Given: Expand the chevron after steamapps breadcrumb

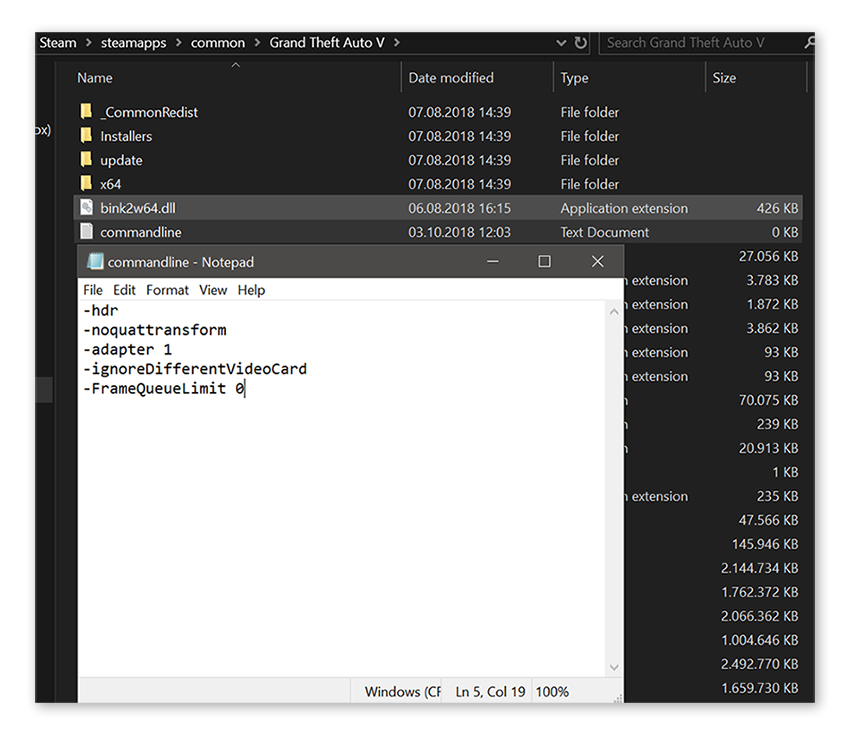Looking at the screenshot, I should point(180,43).
